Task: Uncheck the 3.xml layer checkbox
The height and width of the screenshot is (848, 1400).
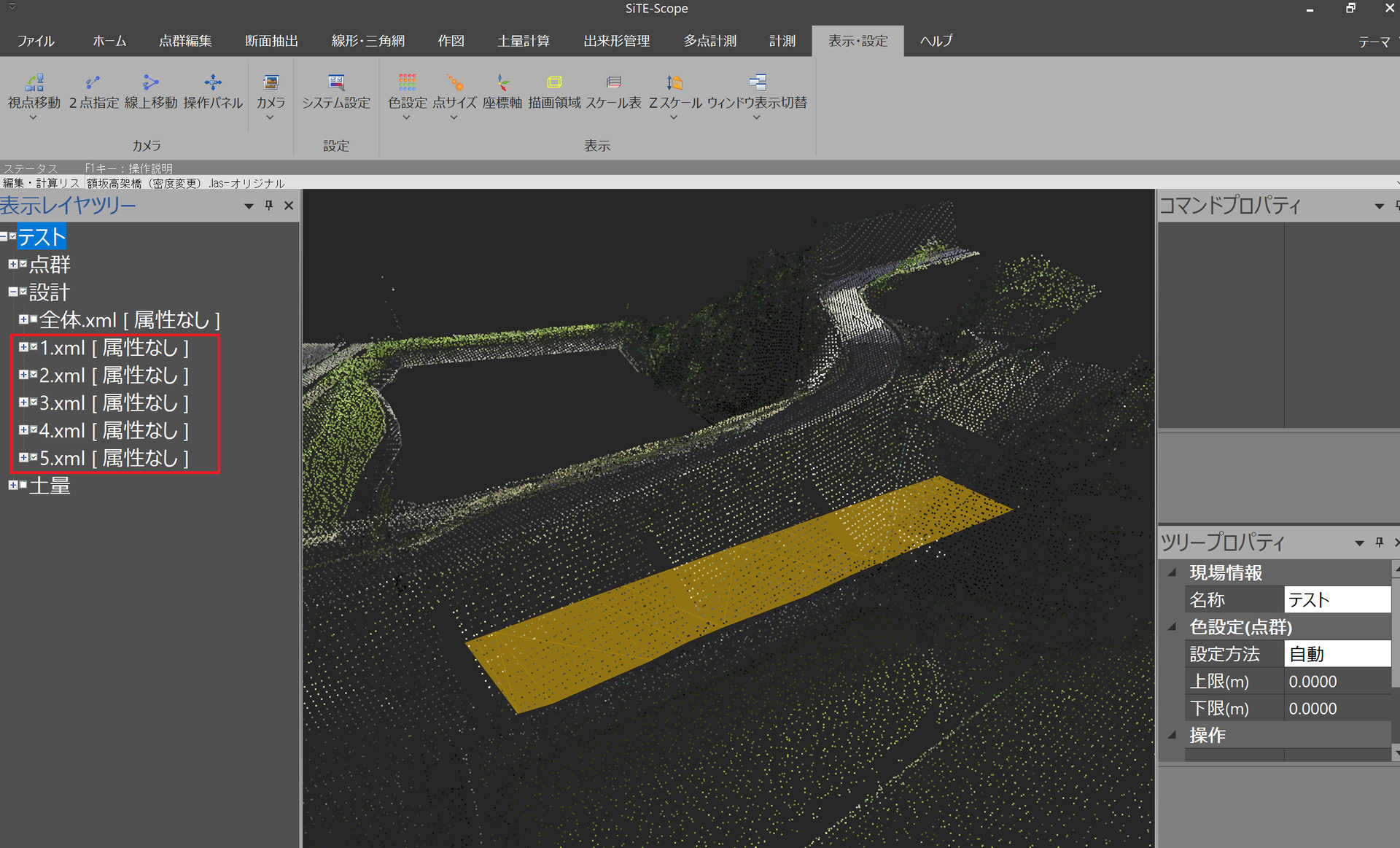Action: 34,402
